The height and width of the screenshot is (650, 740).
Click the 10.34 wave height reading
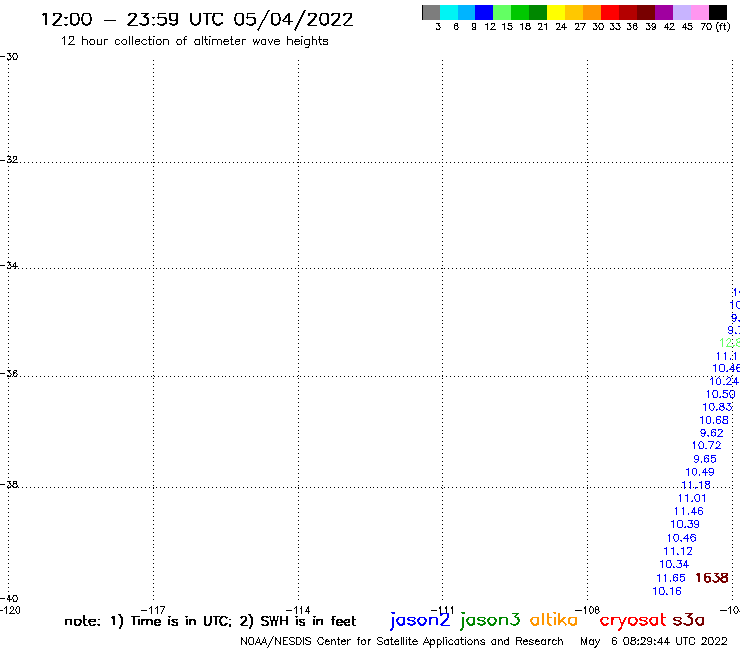point(674,564)
